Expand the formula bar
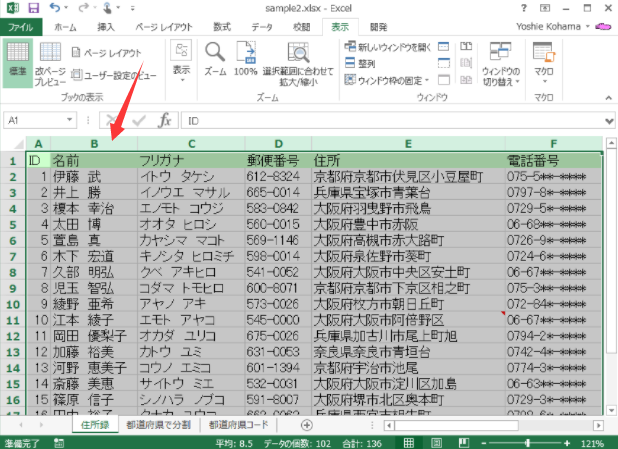The width and height of the screenshot is (618, 449). [609, 121]
